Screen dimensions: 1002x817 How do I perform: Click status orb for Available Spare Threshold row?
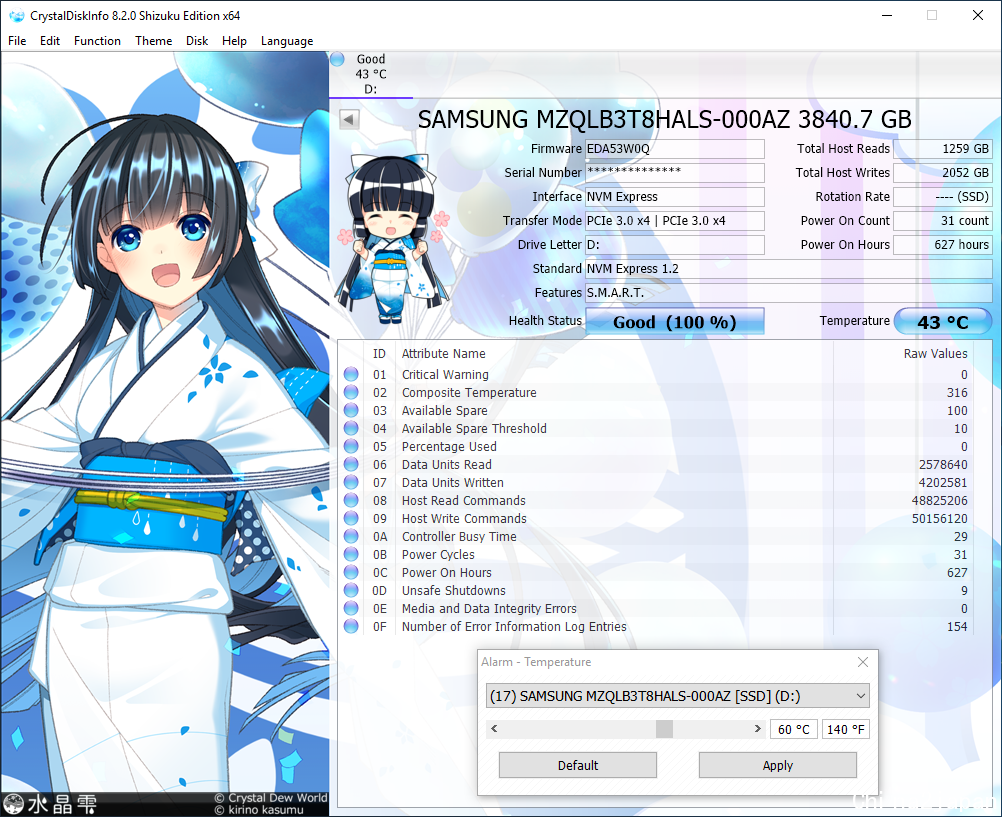tap(351, 428)
